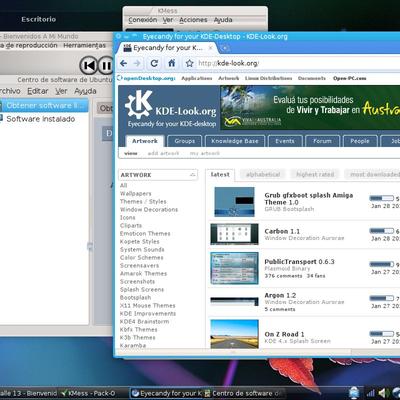Open the Events tab
Viewport: 400px width, 400px height.
(285, 141)
